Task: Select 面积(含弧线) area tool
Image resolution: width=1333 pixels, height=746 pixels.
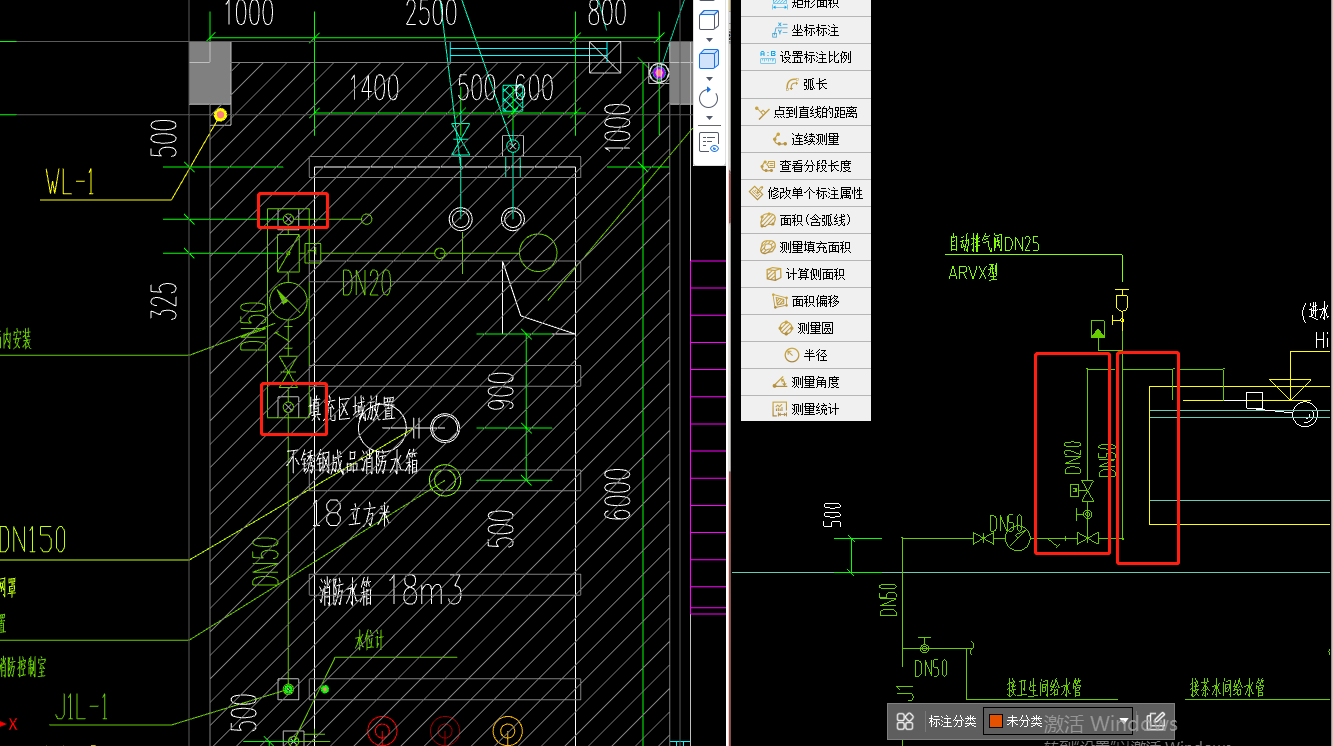Action: pos(805,220)
